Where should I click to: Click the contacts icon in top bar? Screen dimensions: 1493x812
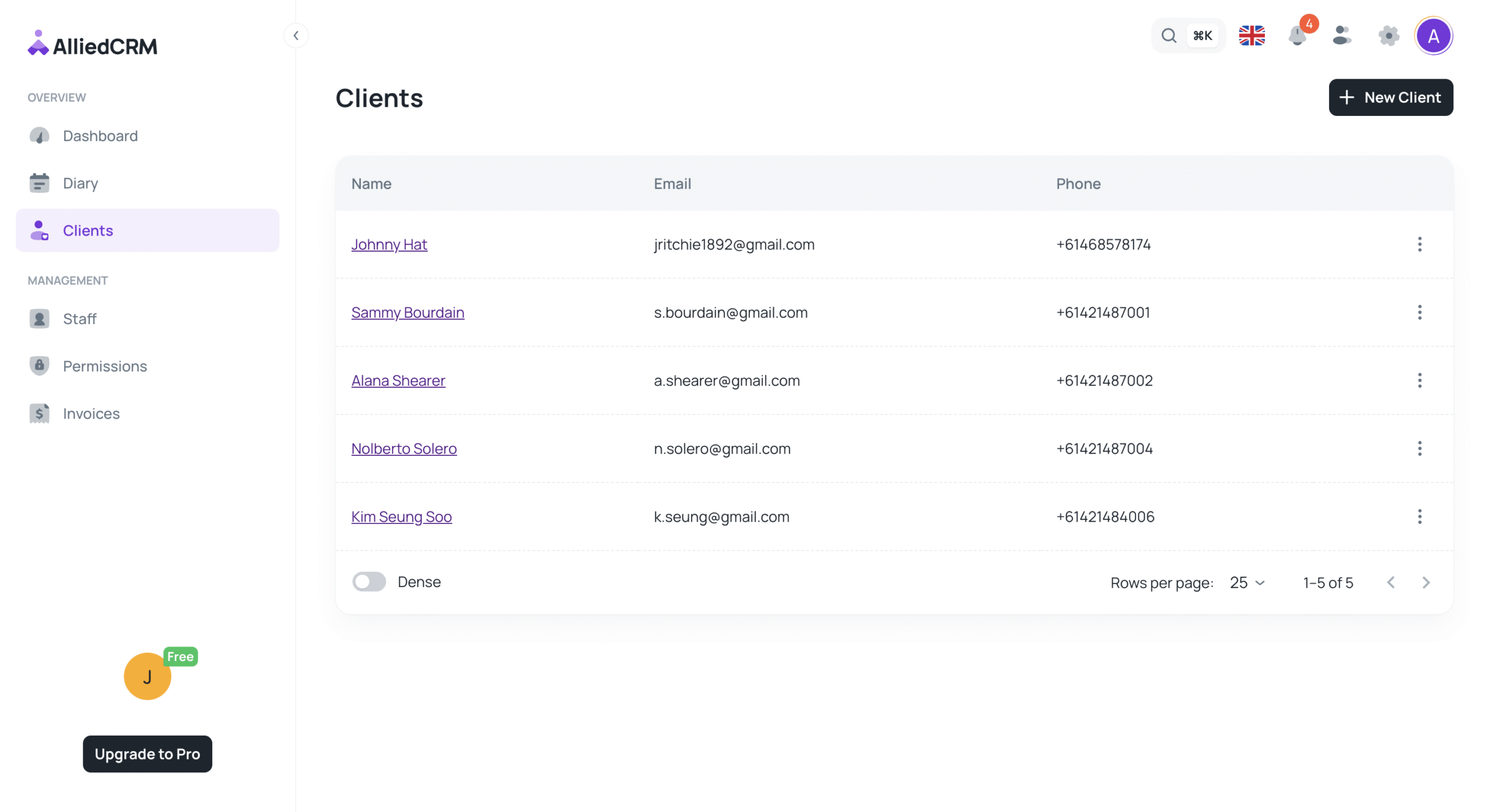click(1341, 36)
